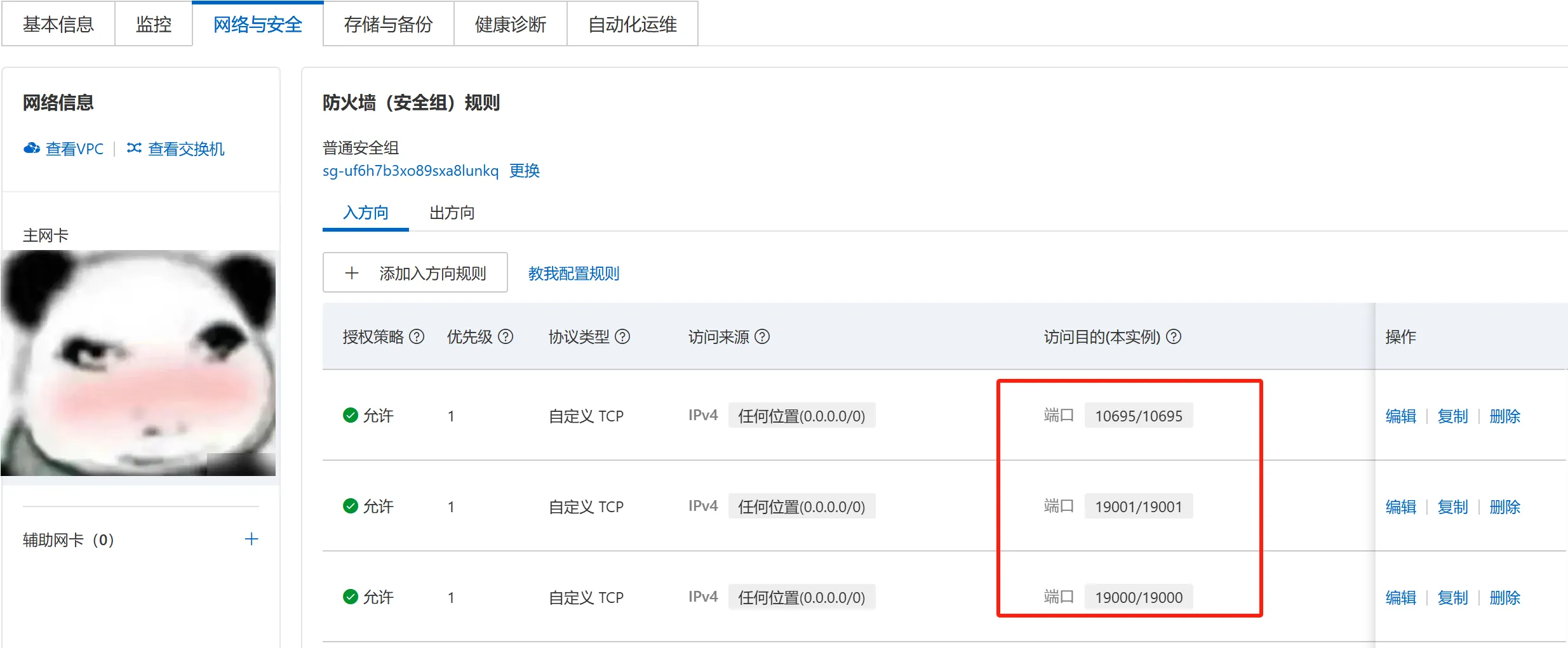This screenshot has width=1568, height=648.
Task: Edit the rule for port 10695/10695
Action: (x=1400, y=416)
